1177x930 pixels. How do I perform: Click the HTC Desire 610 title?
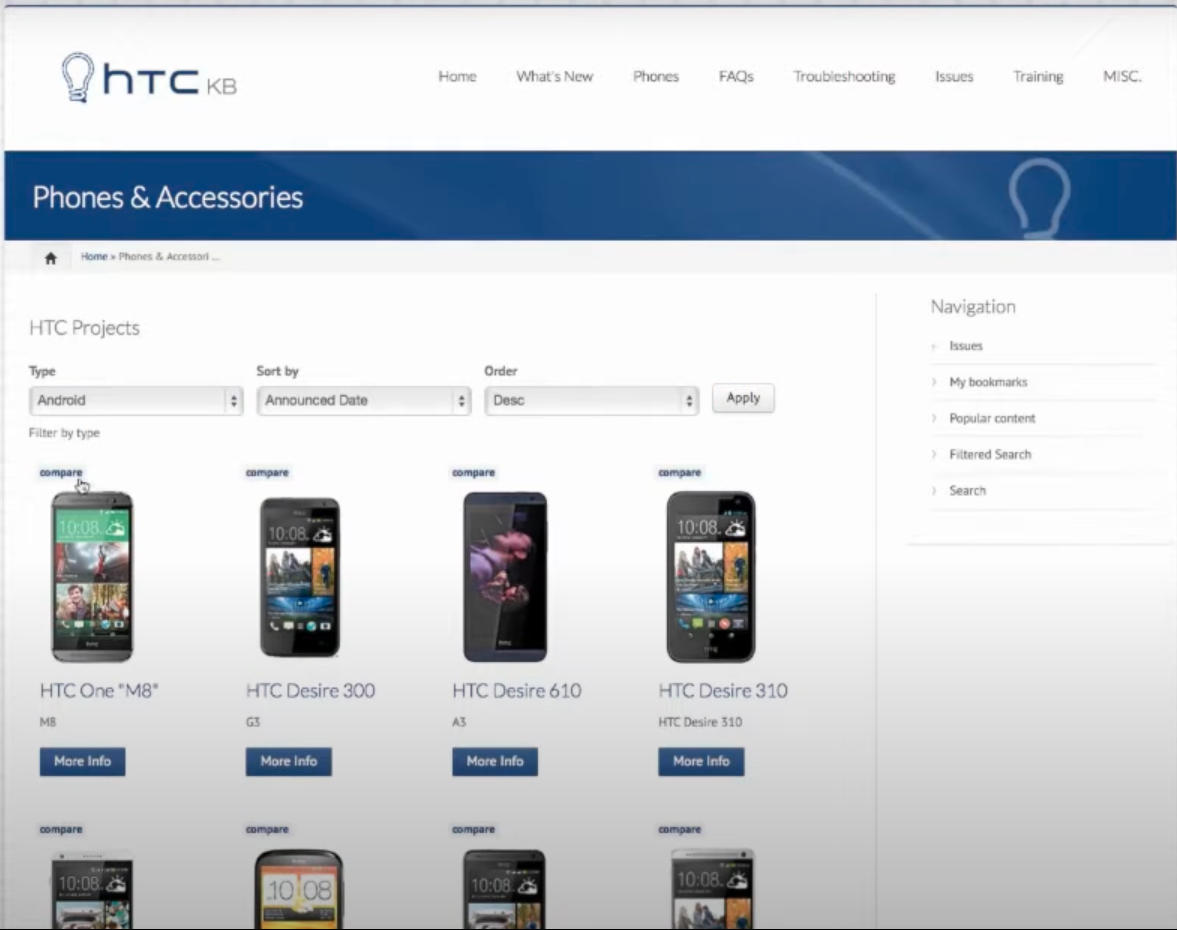[516, 691]
